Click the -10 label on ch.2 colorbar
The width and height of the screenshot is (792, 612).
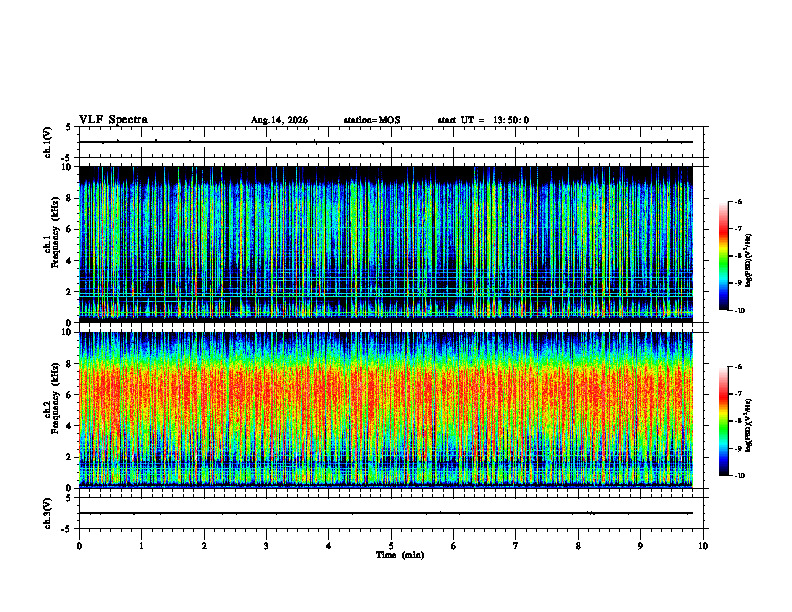(740, 476)
